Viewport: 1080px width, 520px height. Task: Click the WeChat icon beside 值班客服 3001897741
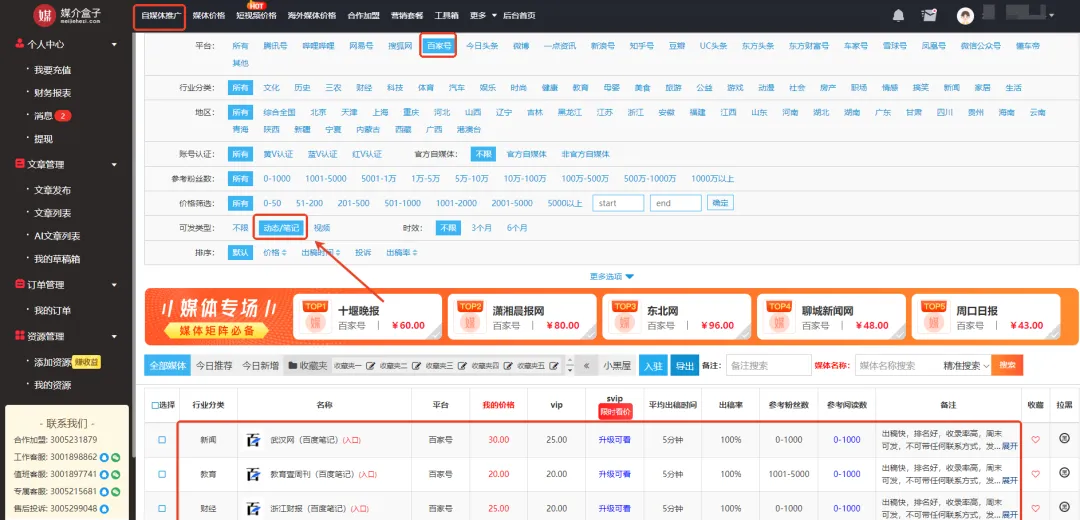(x=116, y=475)
